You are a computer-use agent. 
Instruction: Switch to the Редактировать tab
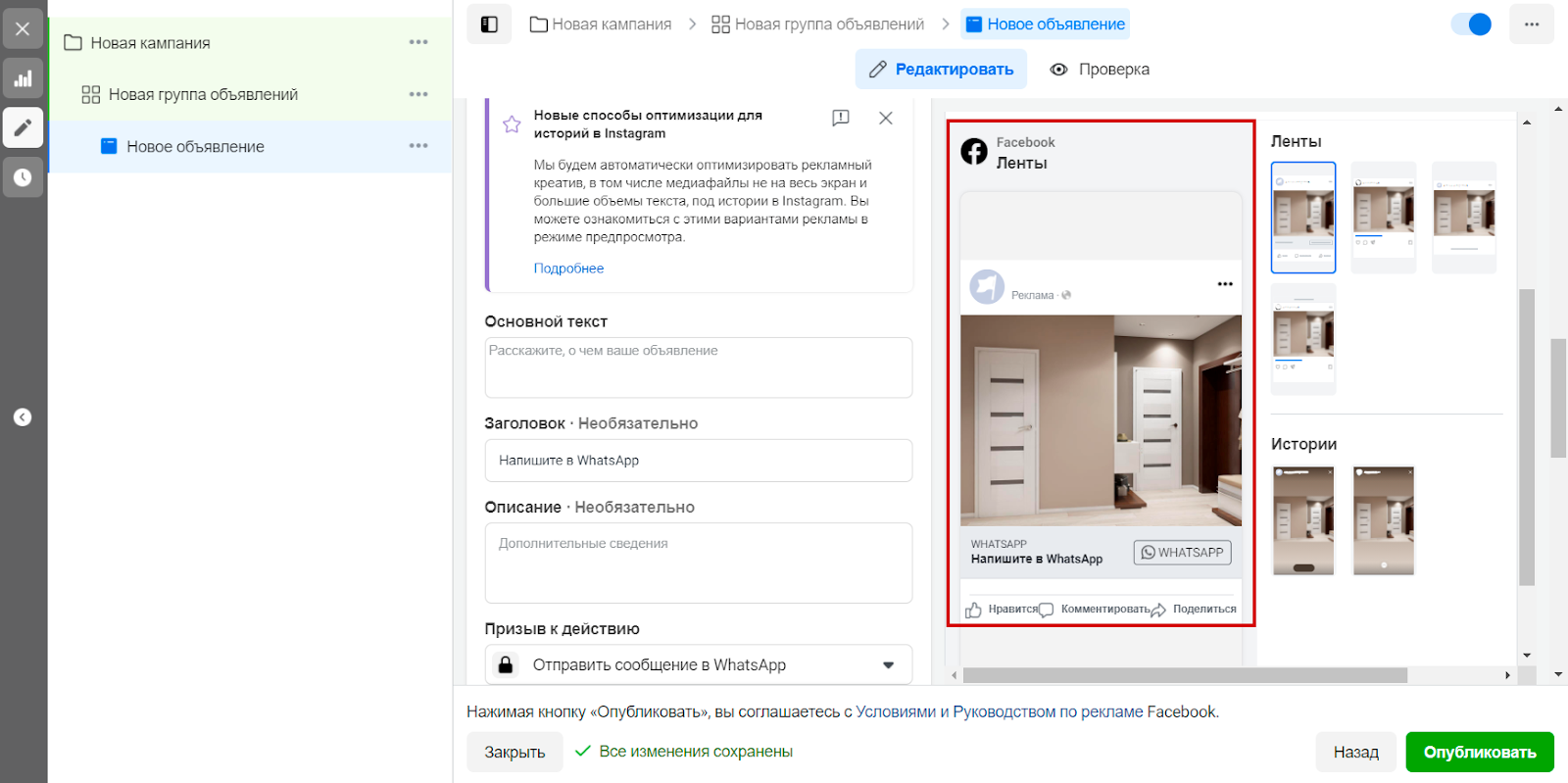[941, 70]
